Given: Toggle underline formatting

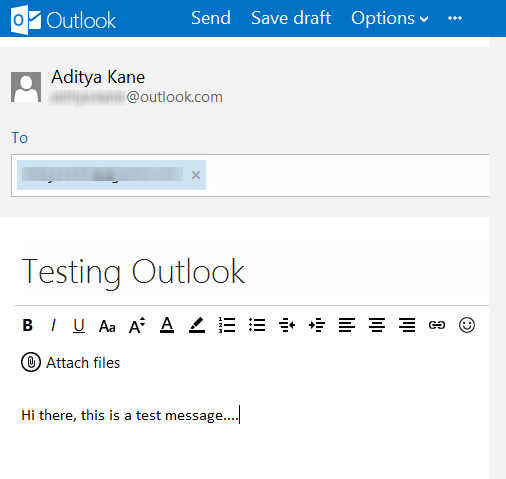Looking at the screenshot, I should point(79,325).
